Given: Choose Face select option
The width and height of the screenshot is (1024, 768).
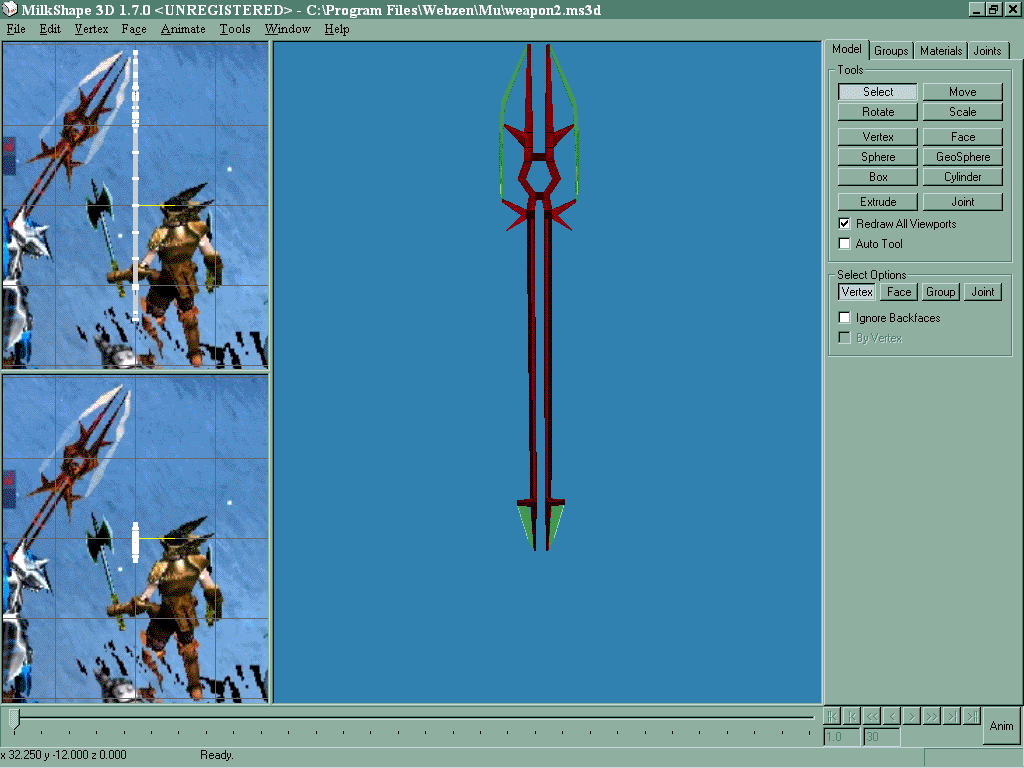Looking at the screenshot, I should click(x=899, y=292).
